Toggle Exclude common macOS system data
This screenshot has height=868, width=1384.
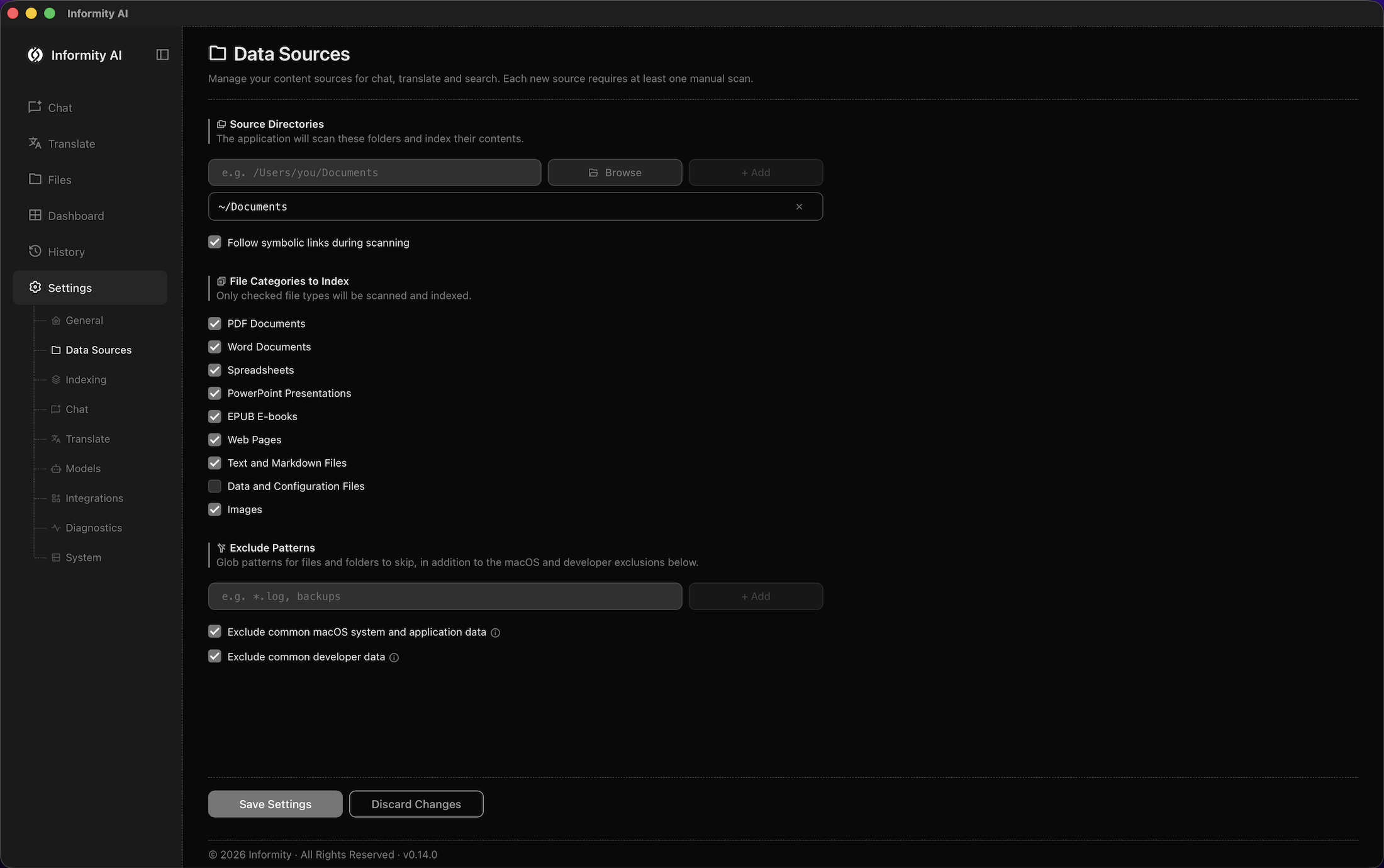coord(215,632)
